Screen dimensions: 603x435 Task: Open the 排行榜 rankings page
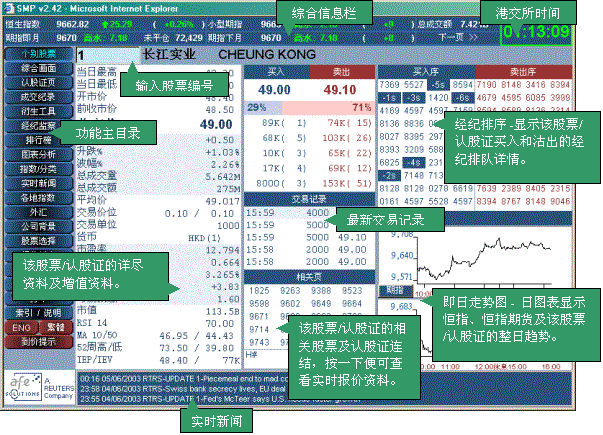38,140
